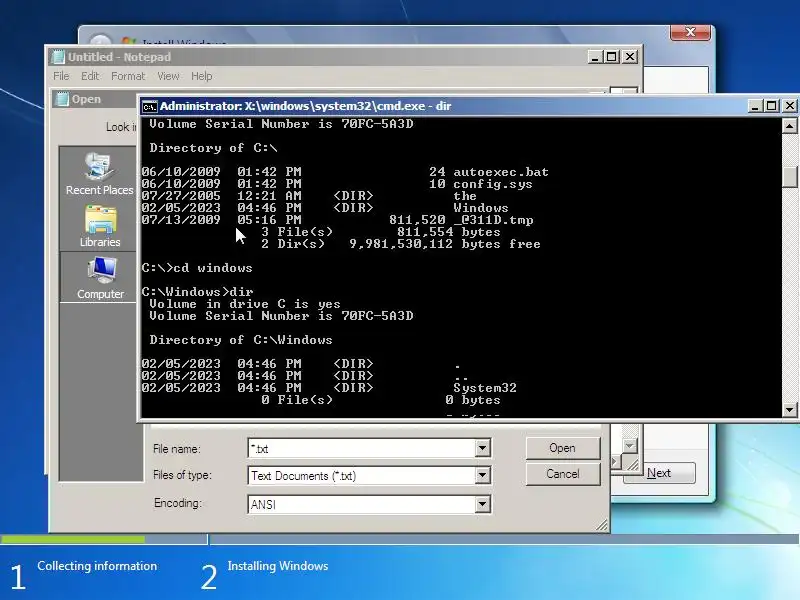Click the Notepad icon in Untitled title bar
This screenshot has height=600, width=800.
coord(58,57)
